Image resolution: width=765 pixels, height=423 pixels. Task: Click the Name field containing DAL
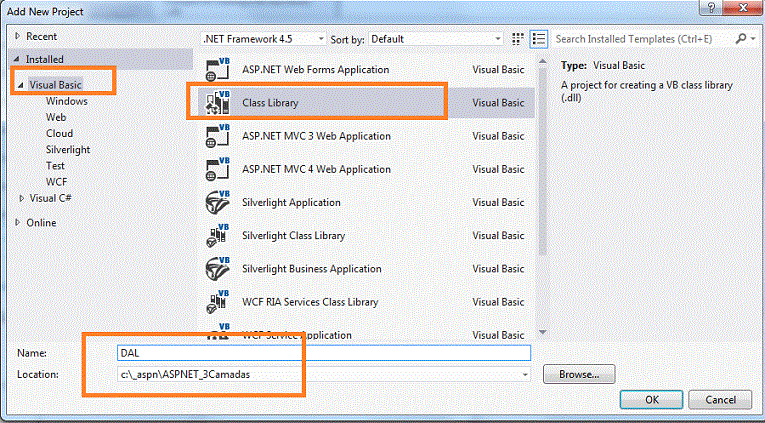point(323,353)
